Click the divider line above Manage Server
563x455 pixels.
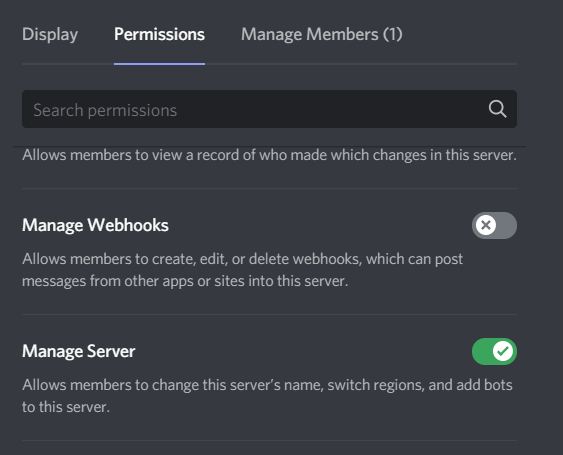[269, 315]
